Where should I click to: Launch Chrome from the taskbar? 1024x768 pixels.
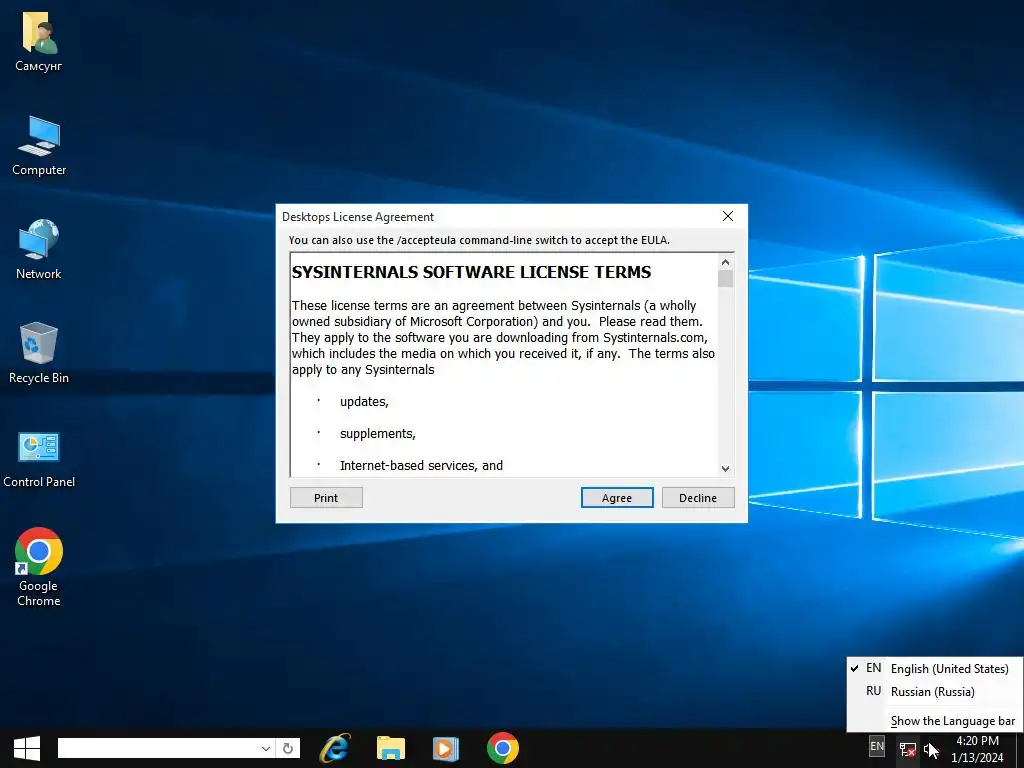503,748
